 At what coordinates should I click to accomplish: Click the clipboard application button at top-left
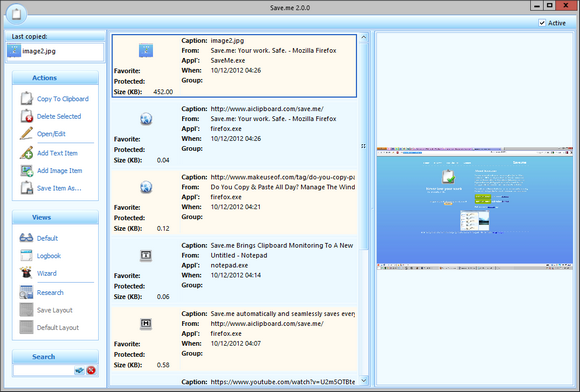[16, 14]
